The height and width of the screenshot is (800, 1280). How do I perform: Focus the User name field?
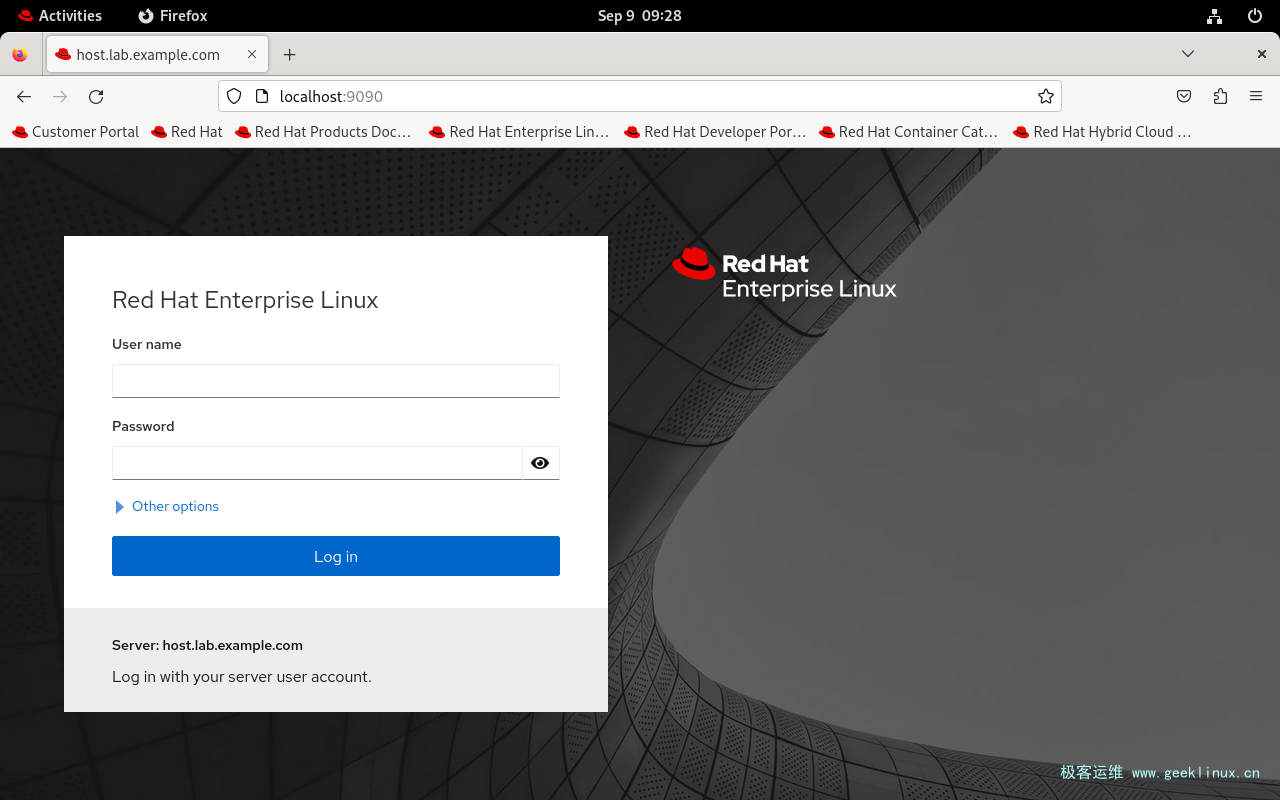pos(336,381)
